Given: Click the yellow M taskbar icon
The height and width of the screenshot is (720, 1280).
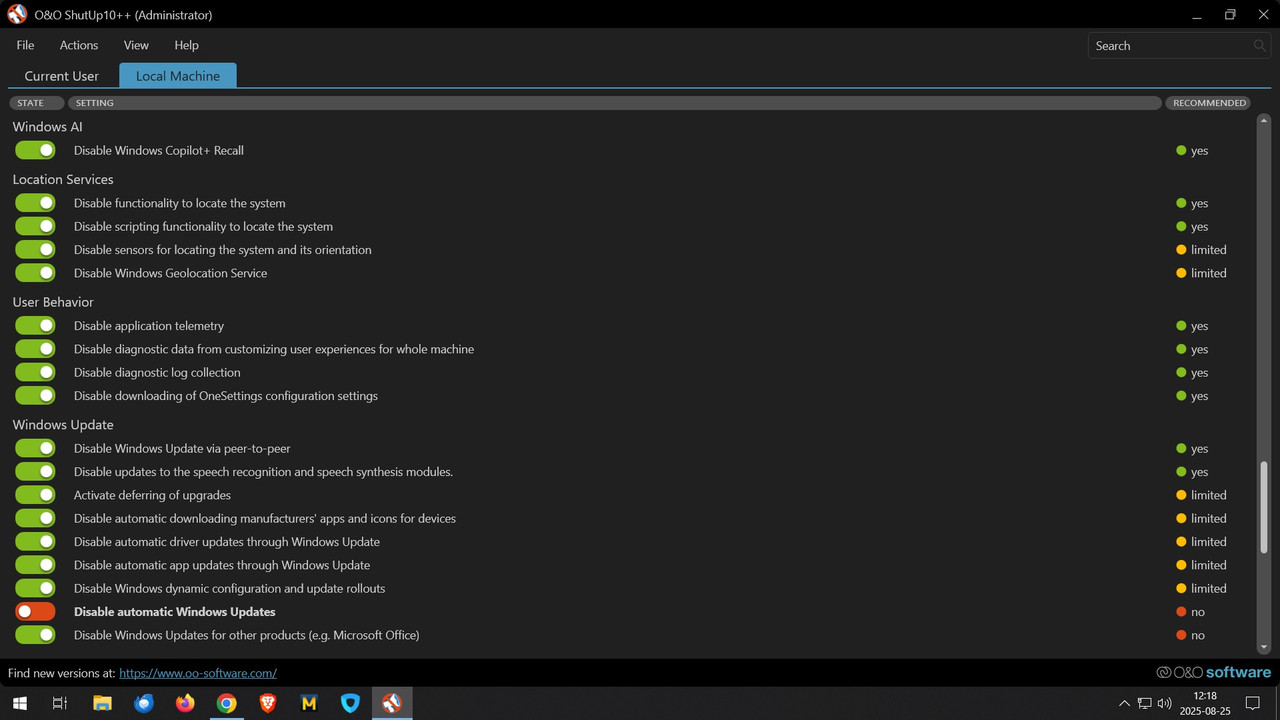Looking at the screenshot, I should point(309,703).
